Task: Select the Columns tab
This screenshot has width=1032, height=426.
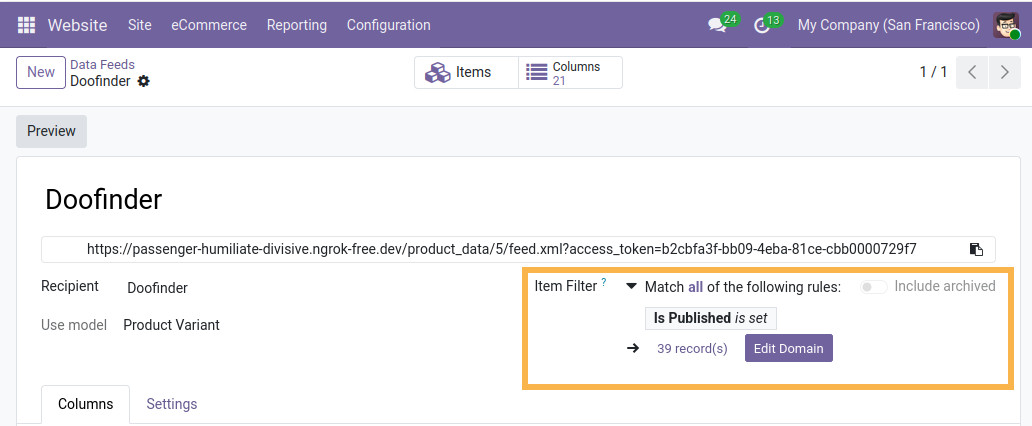Action: pos(86,404)
